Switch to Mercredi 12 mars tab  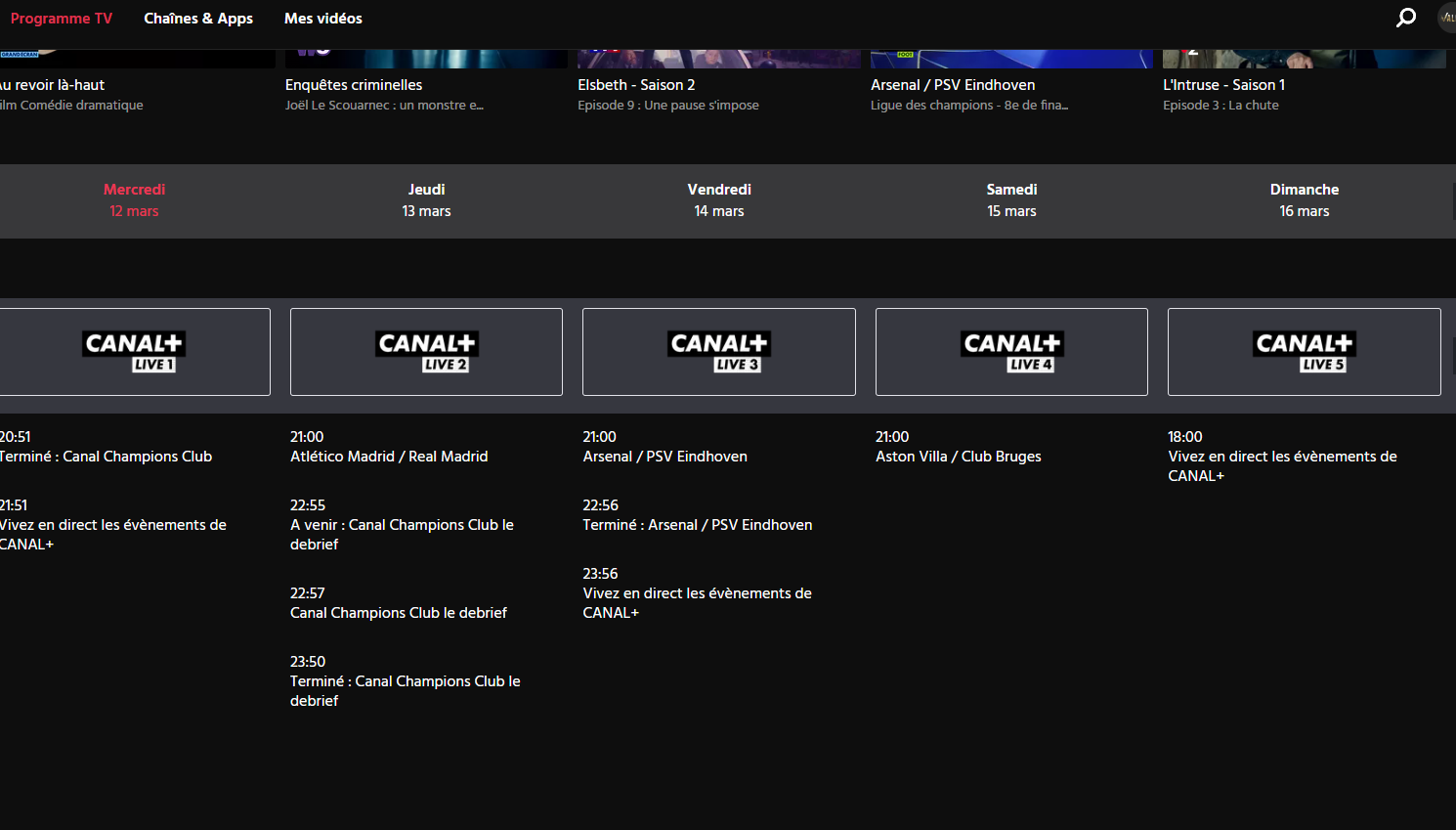coord(134,200)
